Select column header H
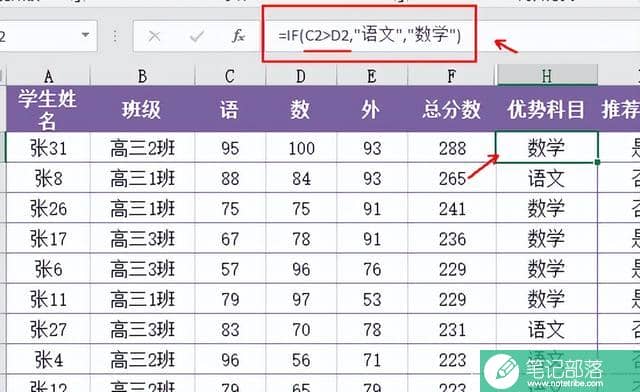 coord(547,76)
